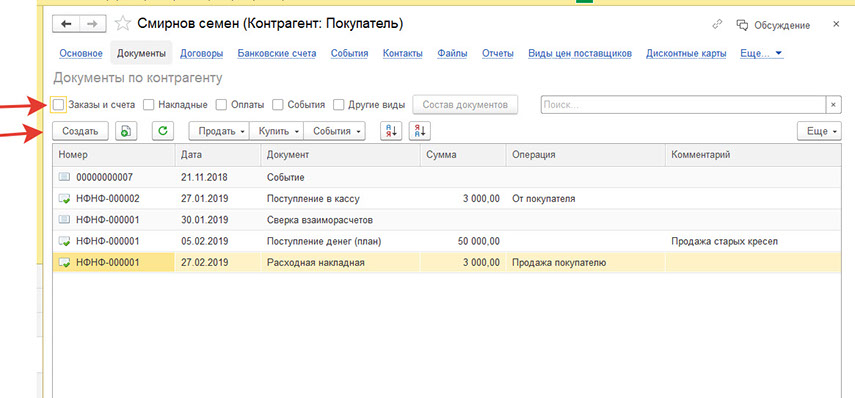Refresh the document list with the green arrow
The height and width of the screenshot is (398, 855).
[x=162, y=131]
